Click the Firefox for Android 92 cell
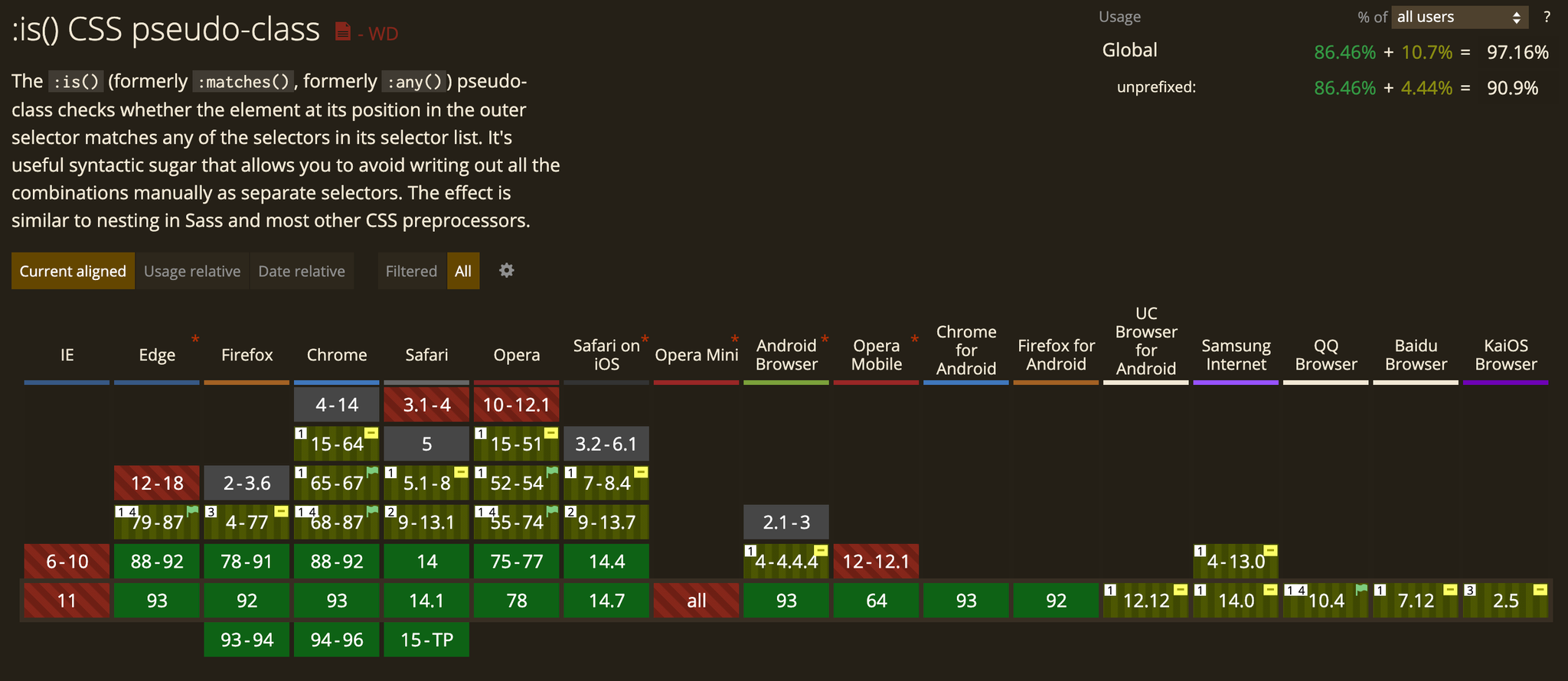Viewport: 1568px width, 681px height. (x=1056, y=601)
